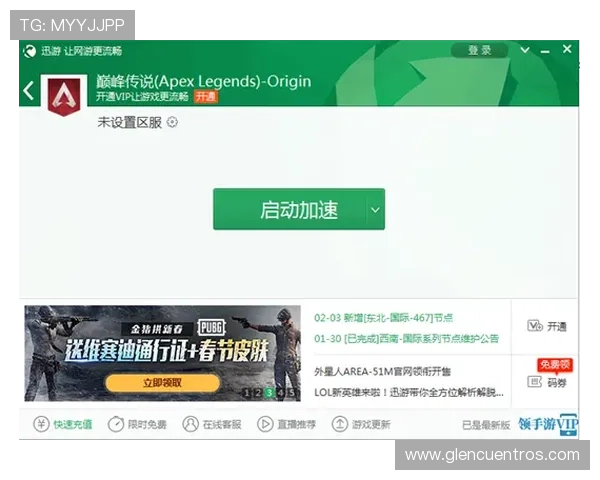The height and width of the screenshot is (480, 600).
Task: Go back using the left arrow
Action: coord(29,91)
